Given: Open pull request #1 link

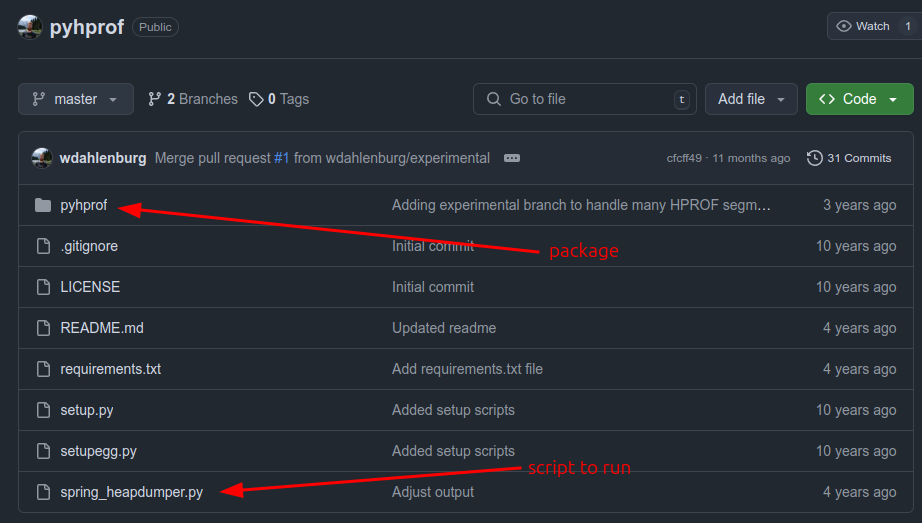Looking at the screenshot, I should [x=281, y=158].
